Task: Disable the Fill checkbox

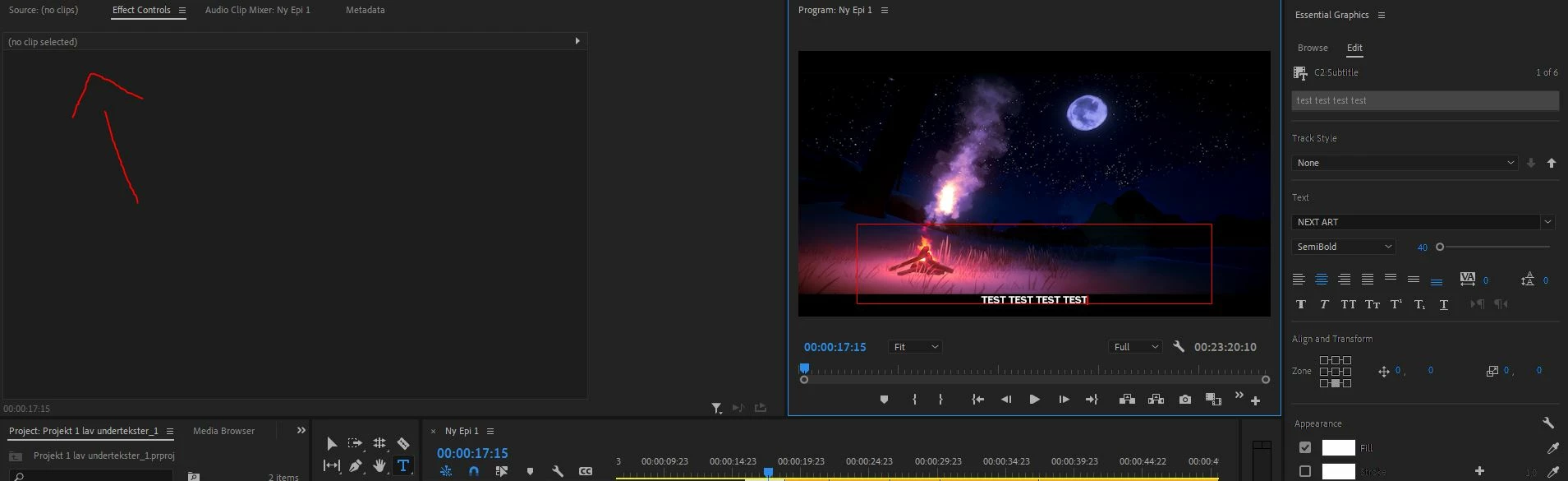Action: point(1305,447)
